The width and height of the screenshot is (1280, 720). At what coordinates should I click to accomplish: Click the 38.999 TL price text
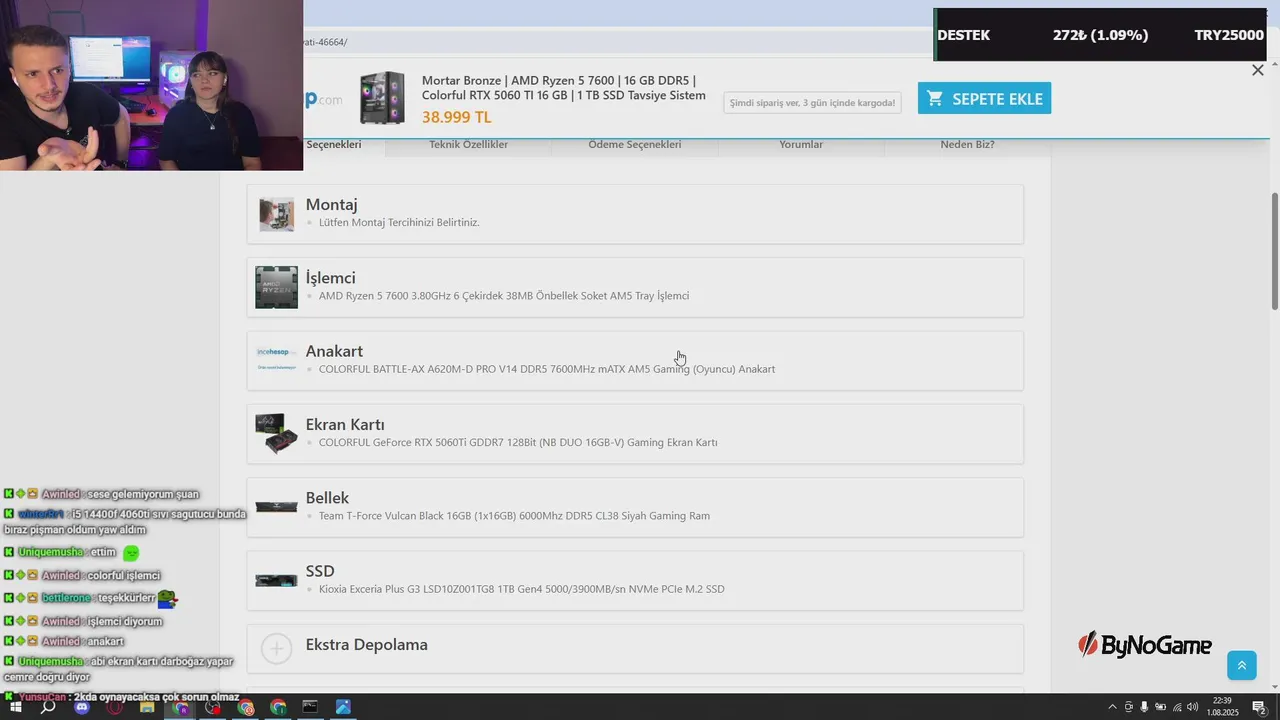click(x=456, y=117)
